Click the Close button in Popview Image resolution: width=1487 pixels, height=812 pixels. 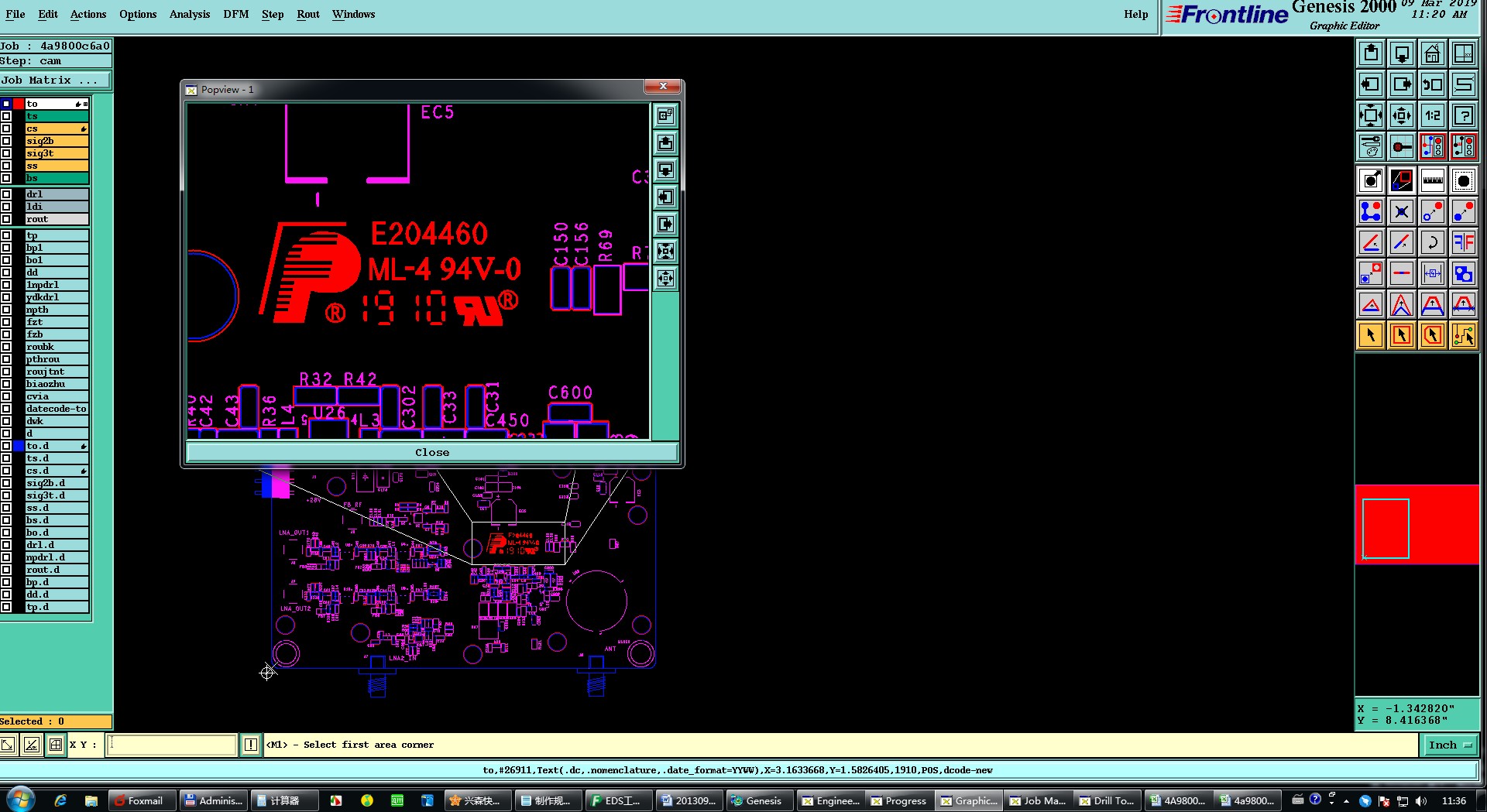432,452
